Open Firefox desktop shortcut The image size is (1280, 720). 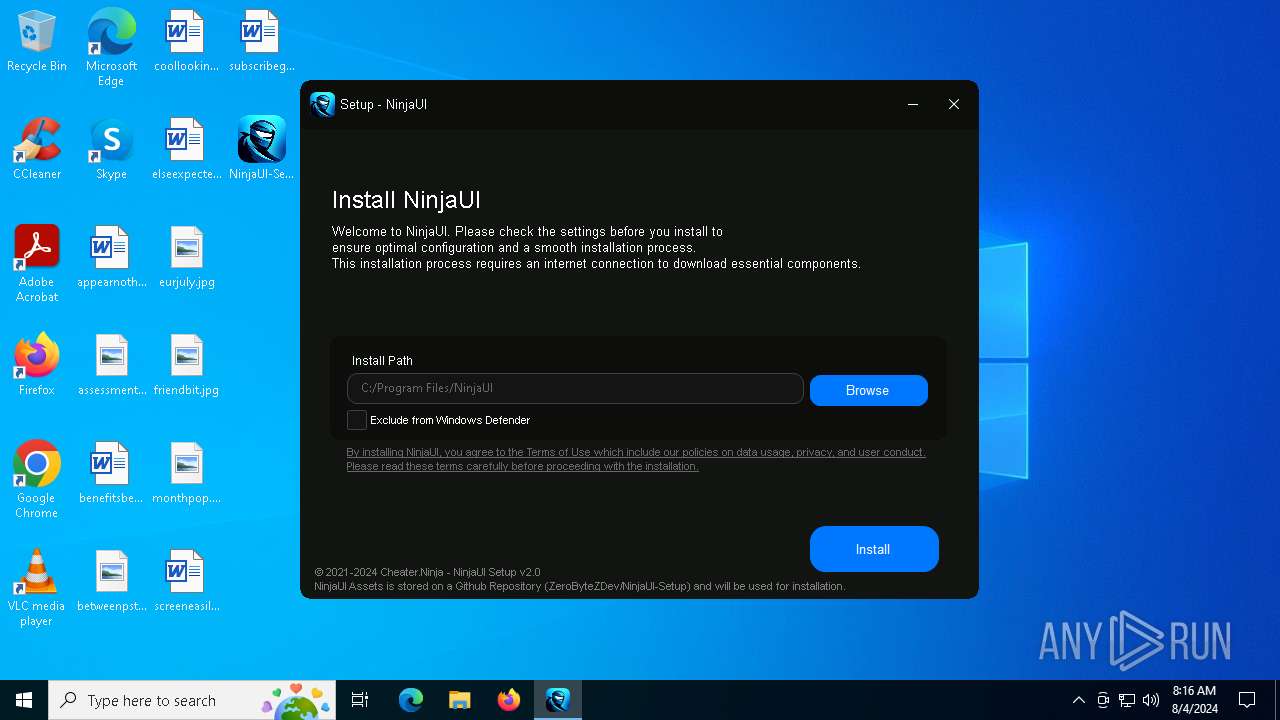[x=37, y=366]
